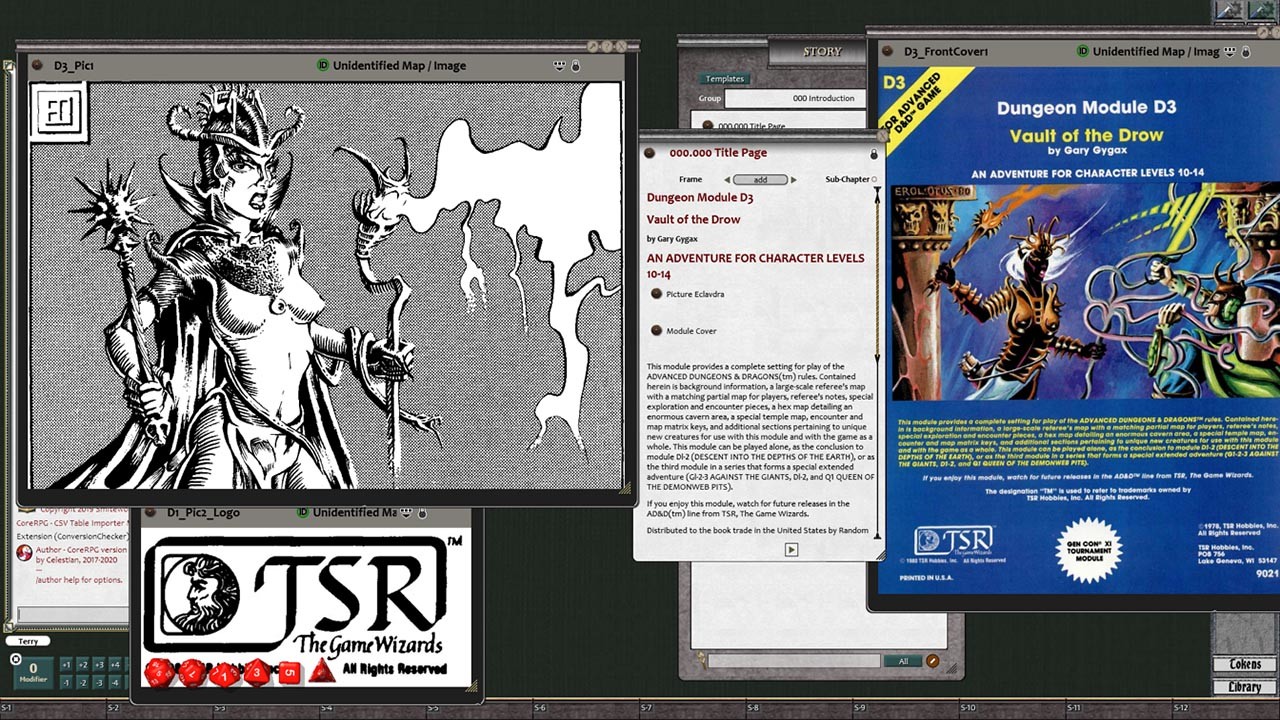Roll the red d4 die

(x=321, y=672)
